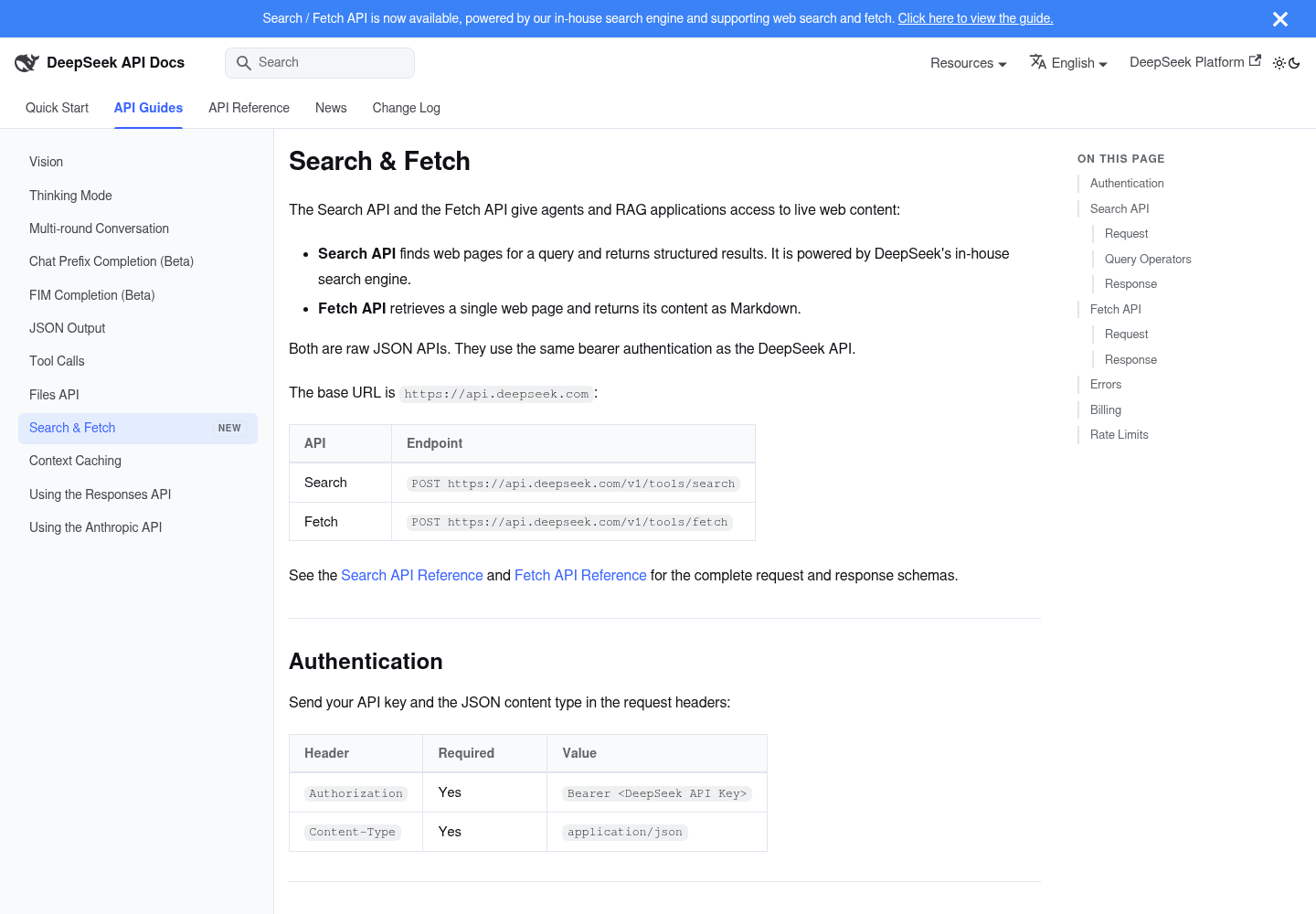Open the Search API Reference link
The height and width of the screenshot is (914, 1316).
(x=412, y=575)
